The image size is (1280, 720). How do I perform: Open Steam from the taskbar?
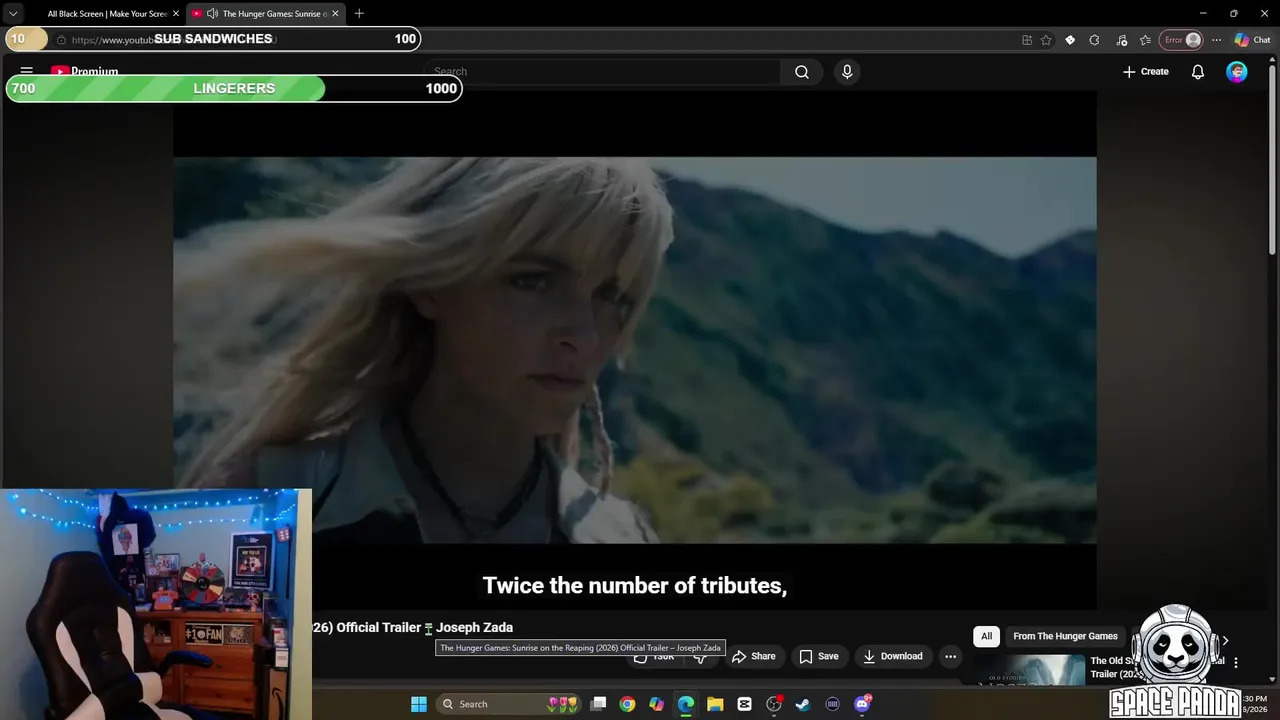point(802,704)
